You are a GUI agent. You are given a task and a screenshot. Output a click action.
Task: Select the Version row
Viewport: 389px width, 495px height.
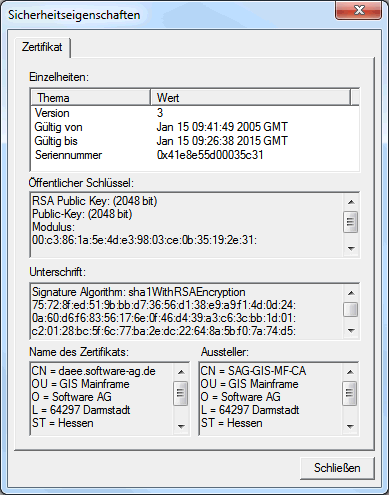[x=195, y=113]
